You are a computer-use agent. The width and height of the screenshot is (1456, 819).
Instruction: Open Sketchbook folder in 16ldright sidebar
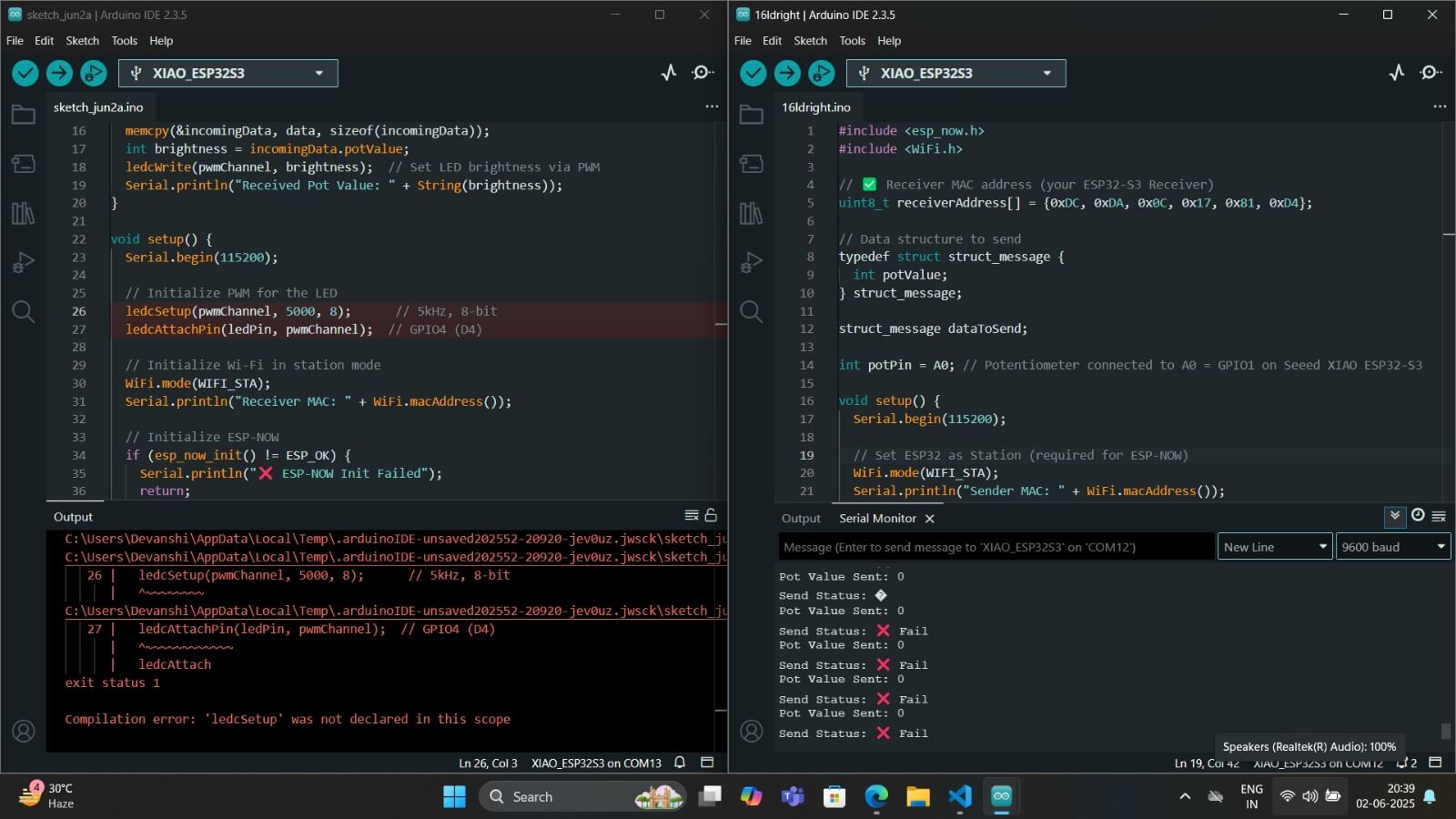pos(752,115)
